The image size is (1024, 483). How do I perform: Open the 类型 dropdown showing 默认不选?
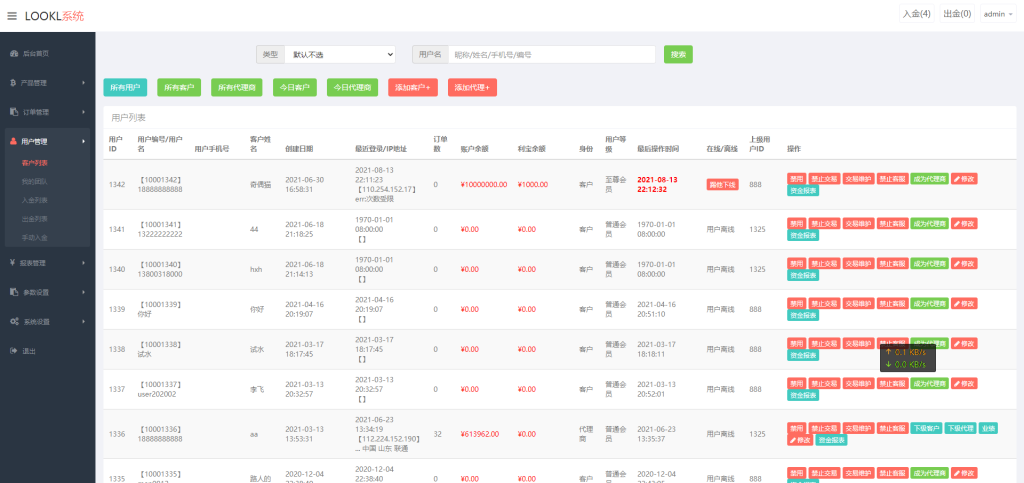coord(339,54)
